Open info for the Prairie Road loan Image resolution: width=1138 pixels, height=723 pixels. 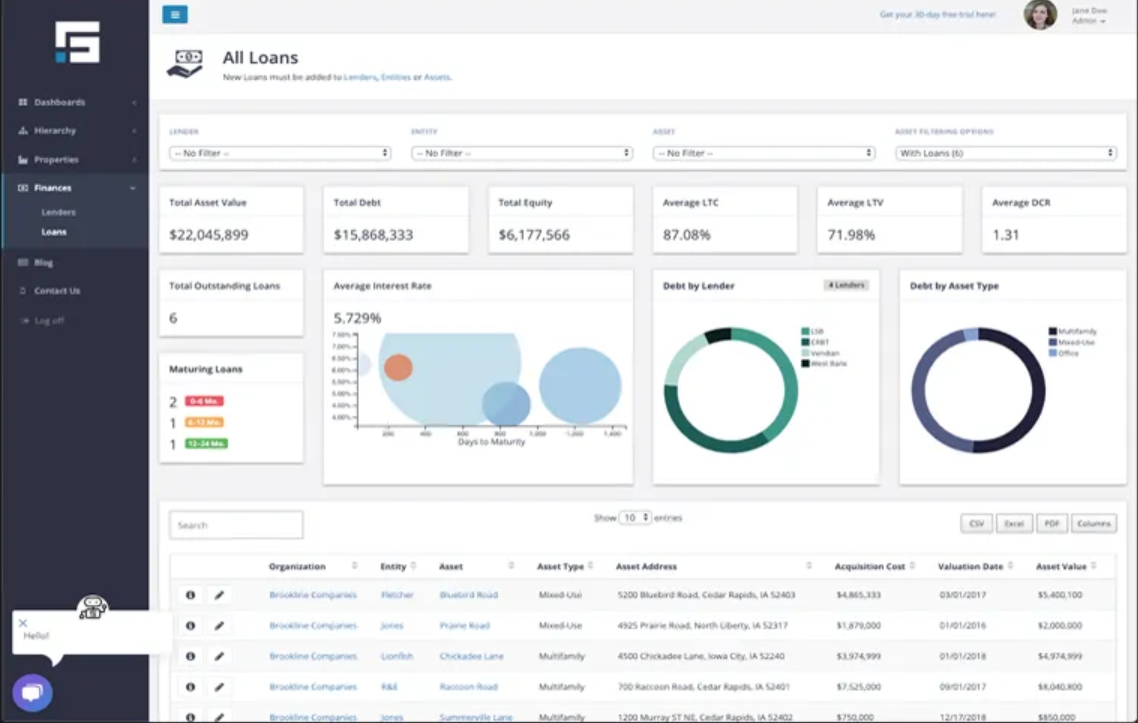pos(190,626)
